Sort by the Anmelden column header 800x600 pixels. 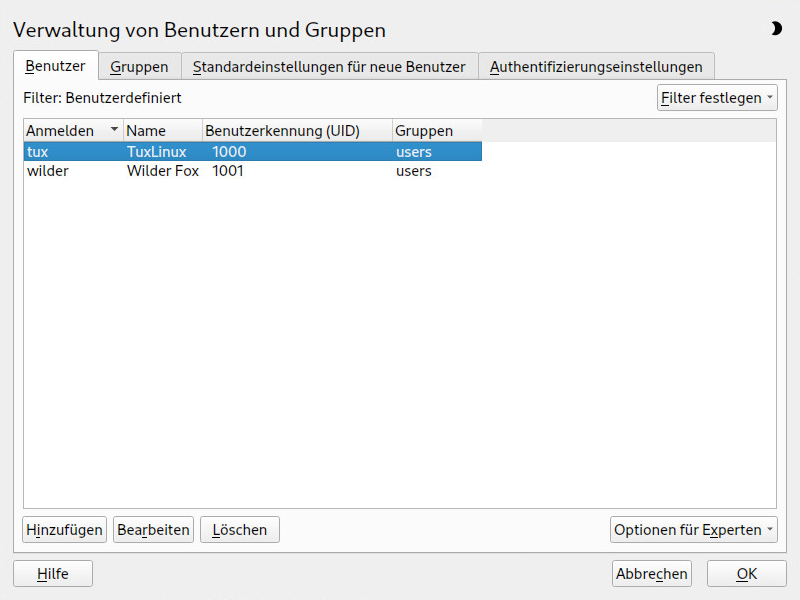click(73, 131)
